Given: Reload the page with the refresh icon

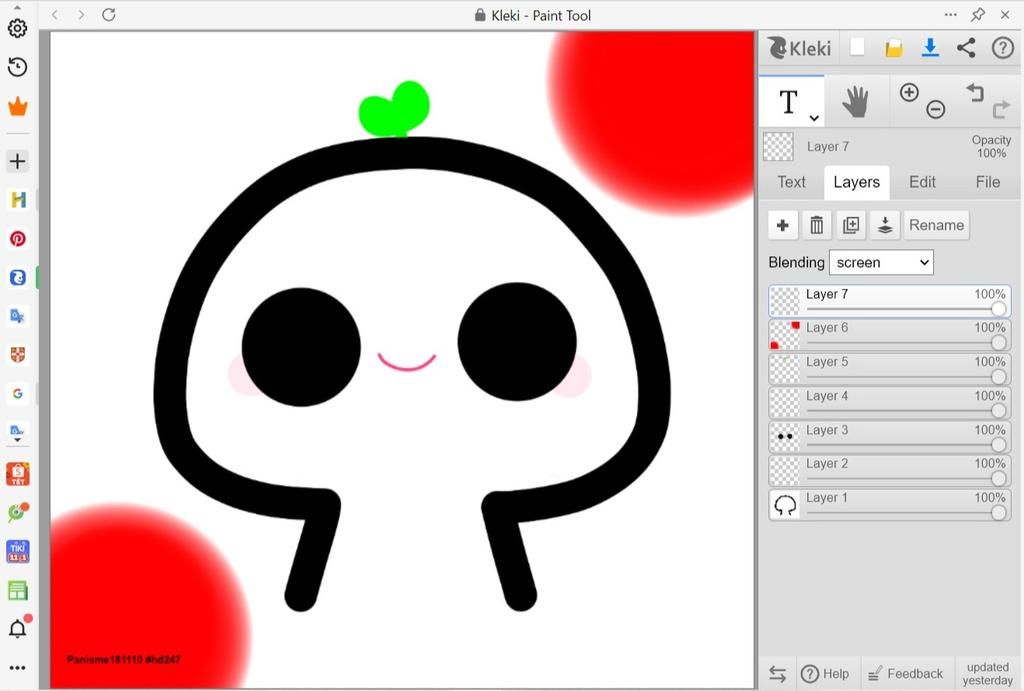Looking at the screenshot, I should pyautogui.click(x=109, y=14).
